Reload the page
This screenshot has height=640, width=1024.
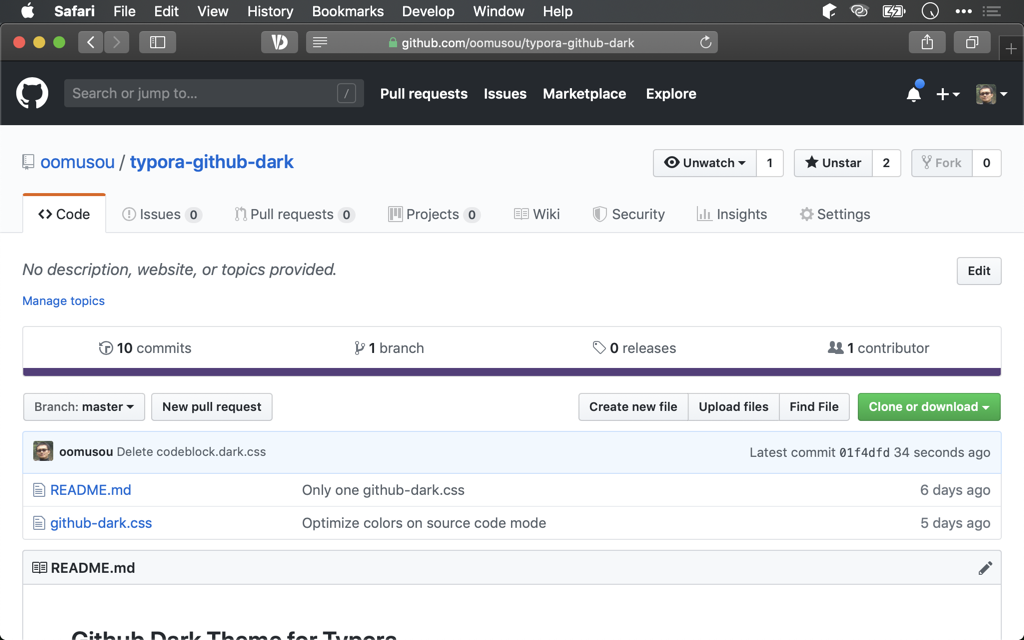705,42
